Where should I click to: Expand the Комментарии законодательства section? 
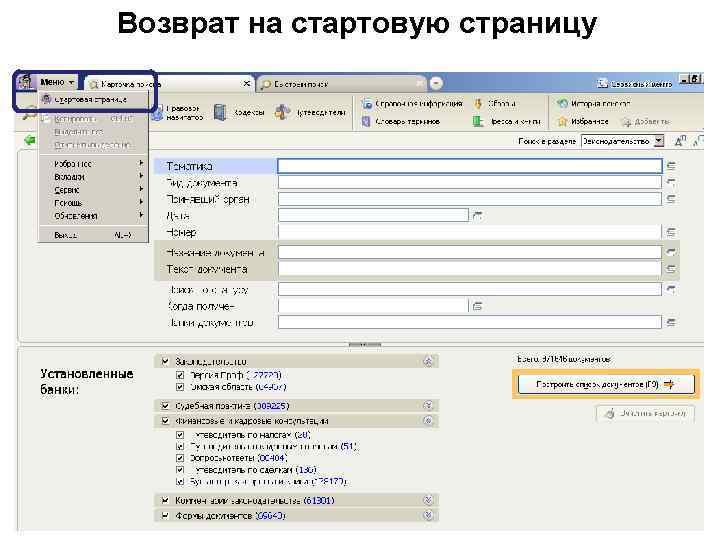428,500
